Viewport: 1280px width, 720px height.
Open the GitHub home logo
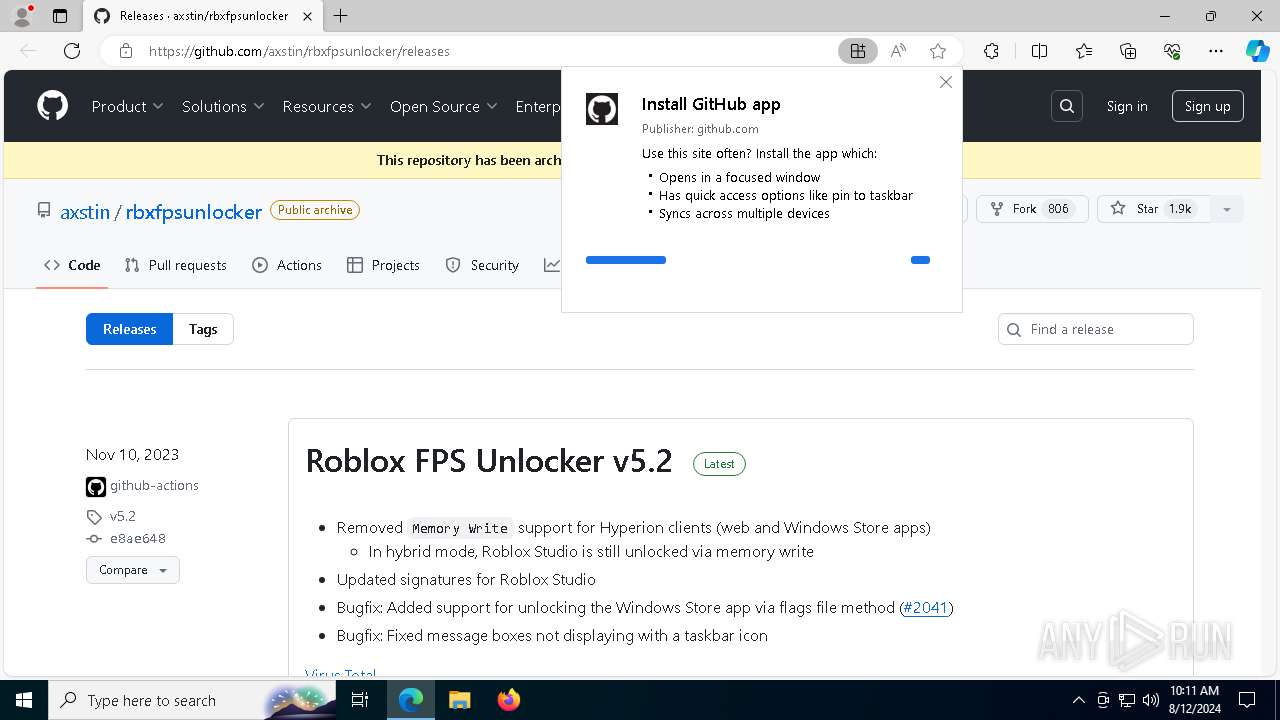[x=52, y=106]
